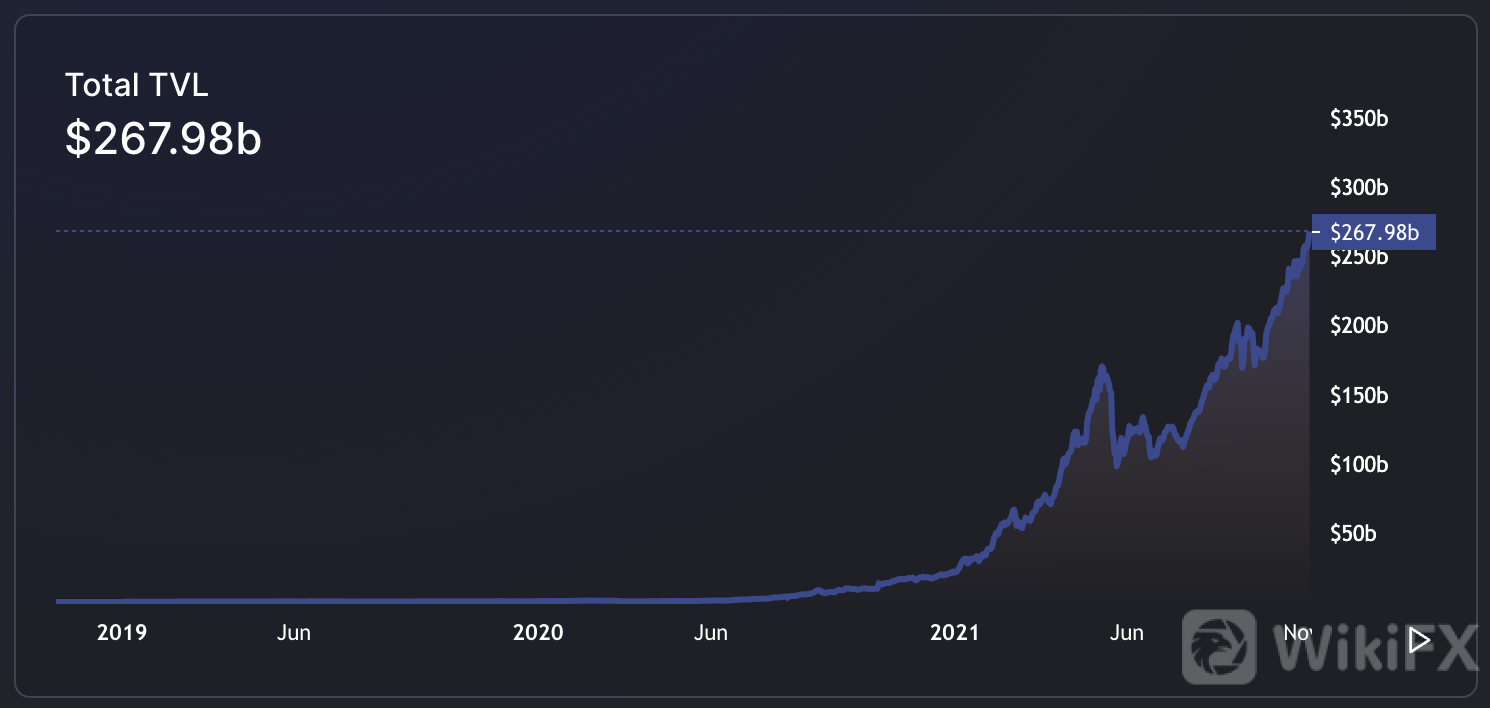Click the $100b y-axis label
This screenshot has width=1490, height=708.
[x=1359, y=464]
